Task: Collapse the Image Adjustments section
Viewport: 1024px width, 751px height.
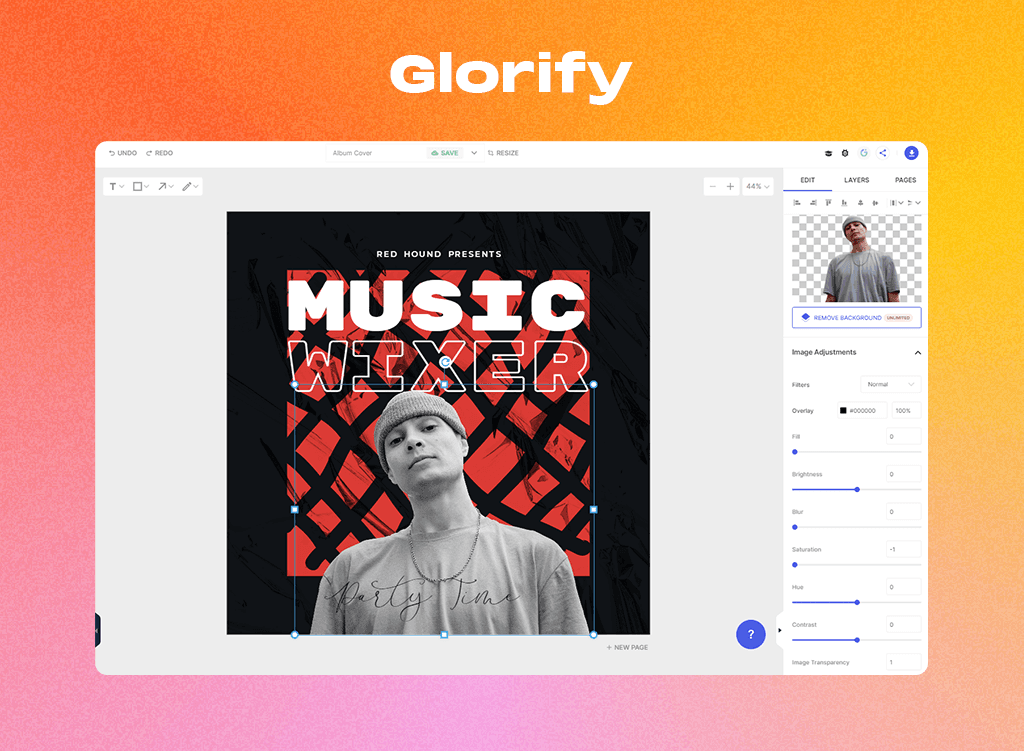Action: 918,353
